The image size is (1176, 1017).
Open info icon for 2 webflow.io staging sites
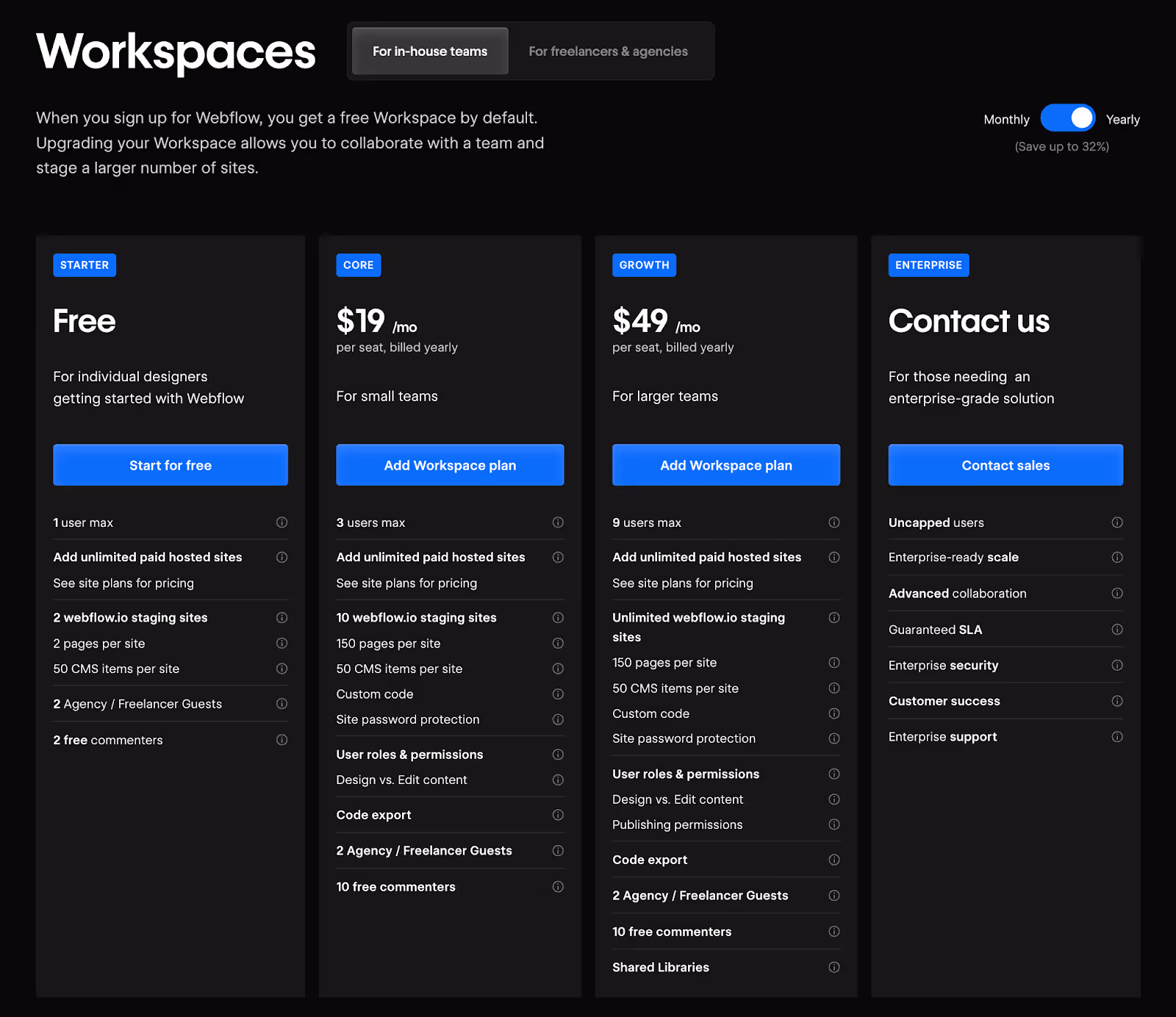coord(282,617)
